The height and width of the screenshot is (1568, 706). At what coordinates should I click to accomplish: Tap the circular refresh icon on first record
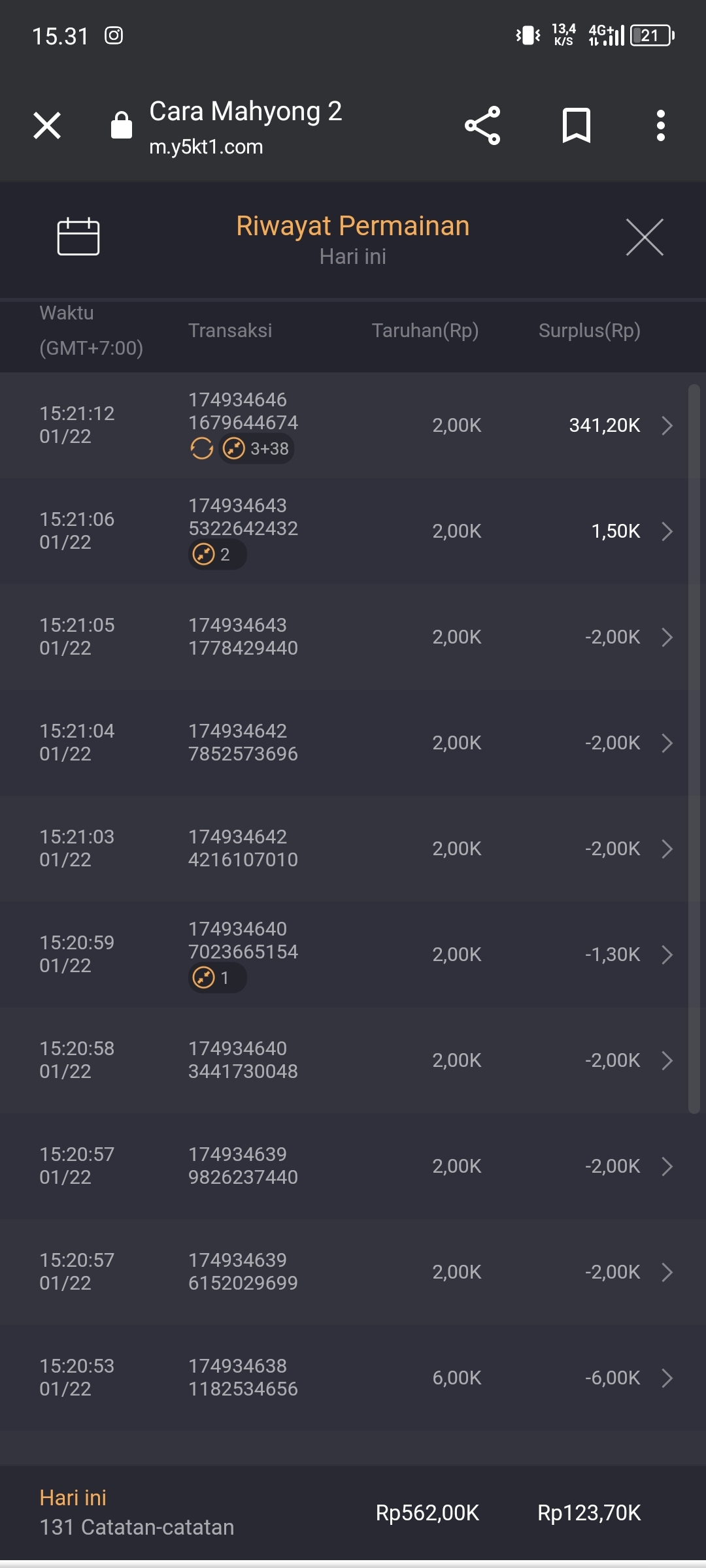201,449
